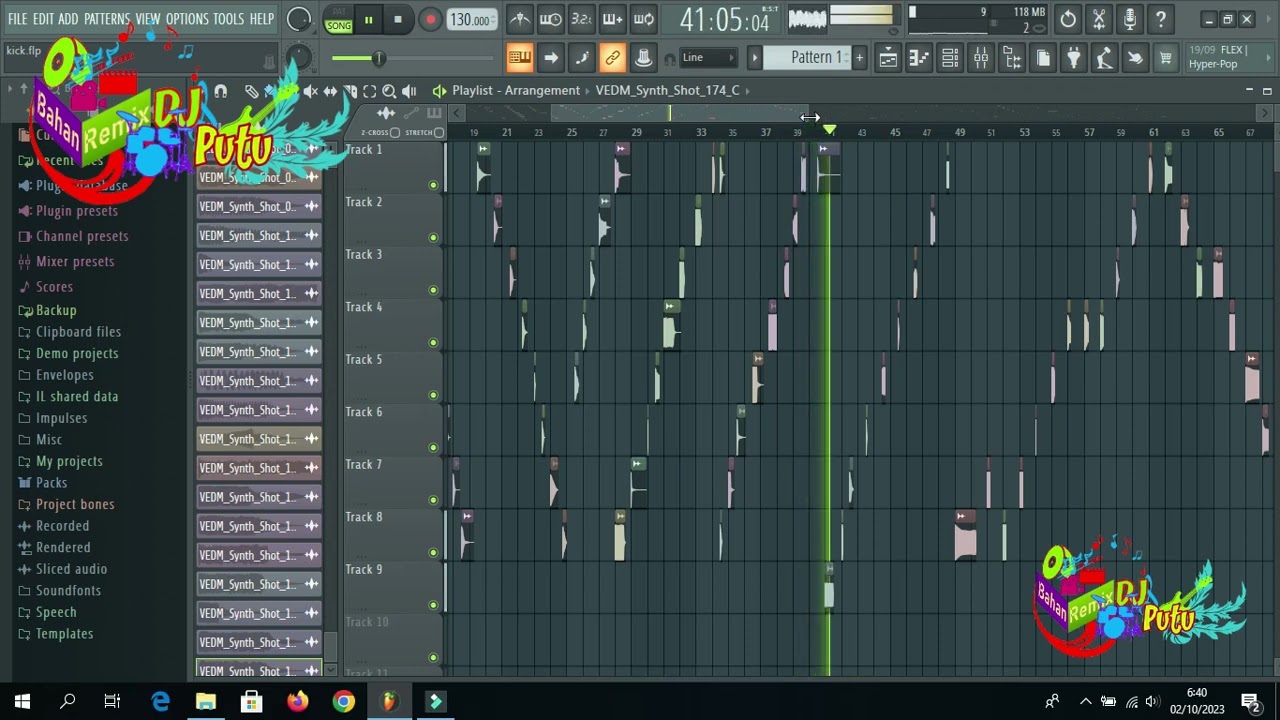Open the playlist options speaker arrow
This screenshot has height=720, width=1280.
(x=439, y=91)
